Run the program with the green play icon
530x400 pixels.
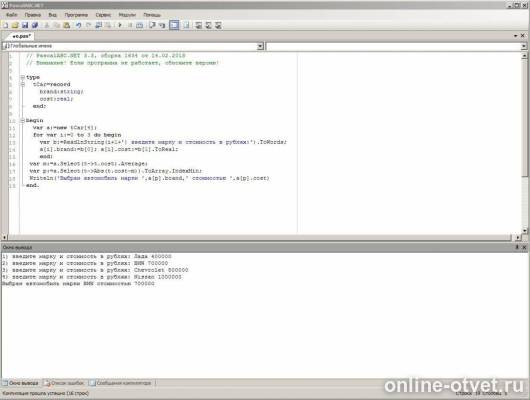(120, 25)
